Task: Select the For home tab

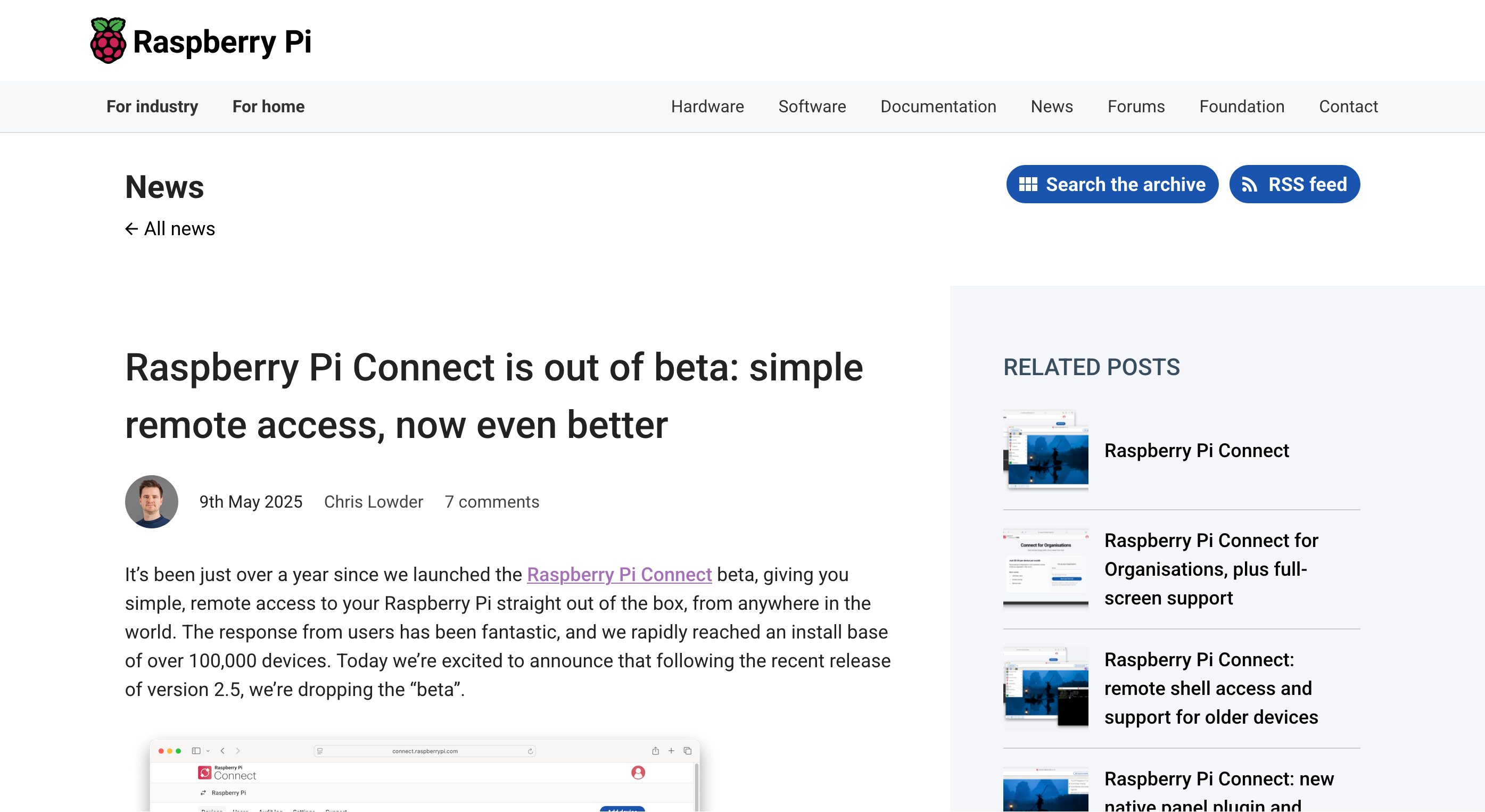Action: 269,106
